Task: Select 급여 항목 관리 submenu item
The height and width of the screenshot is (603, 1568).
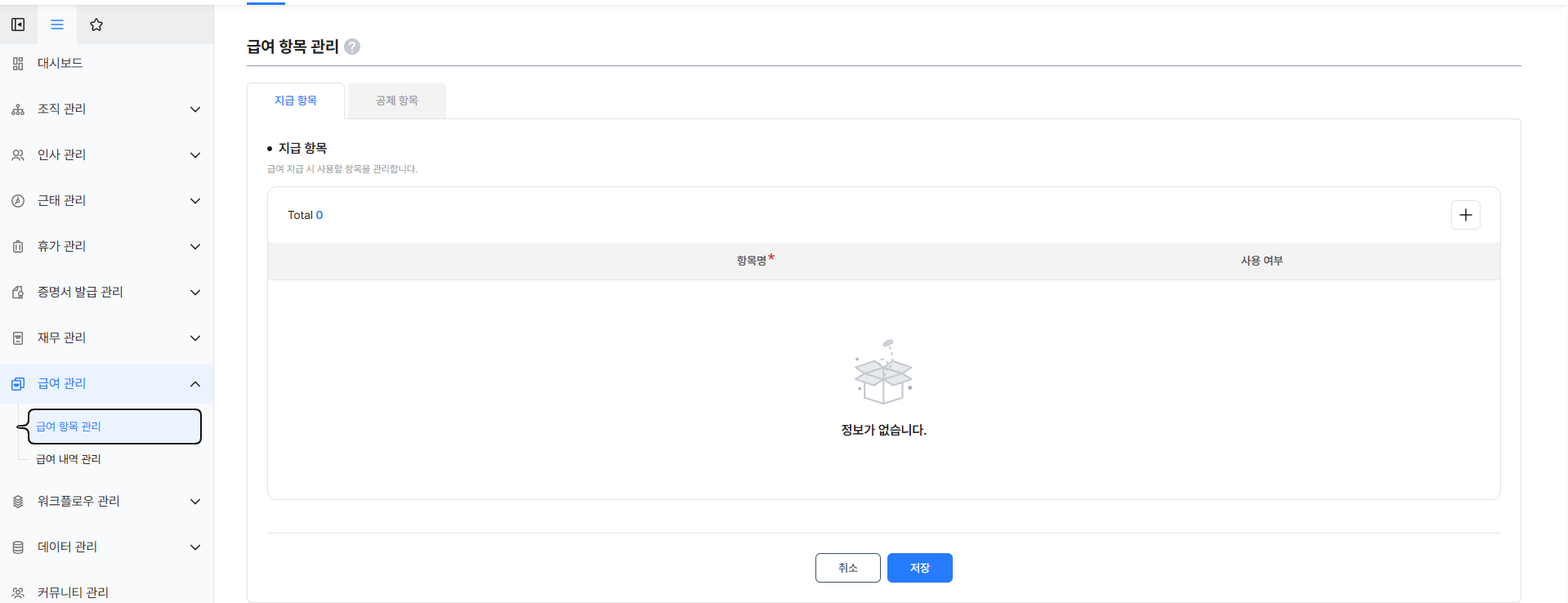Action: (114, 427)
